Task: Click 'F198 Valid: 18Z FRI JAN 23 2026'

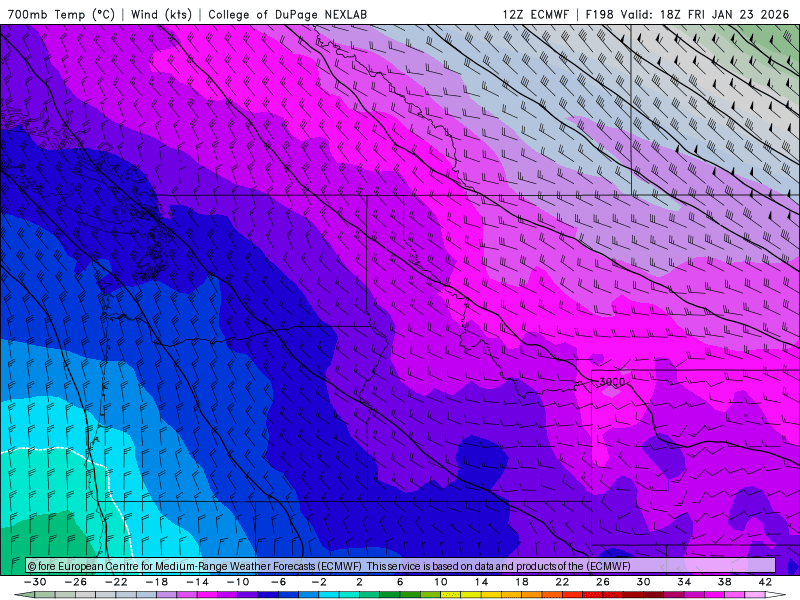Action: click(x=687, y=14)
